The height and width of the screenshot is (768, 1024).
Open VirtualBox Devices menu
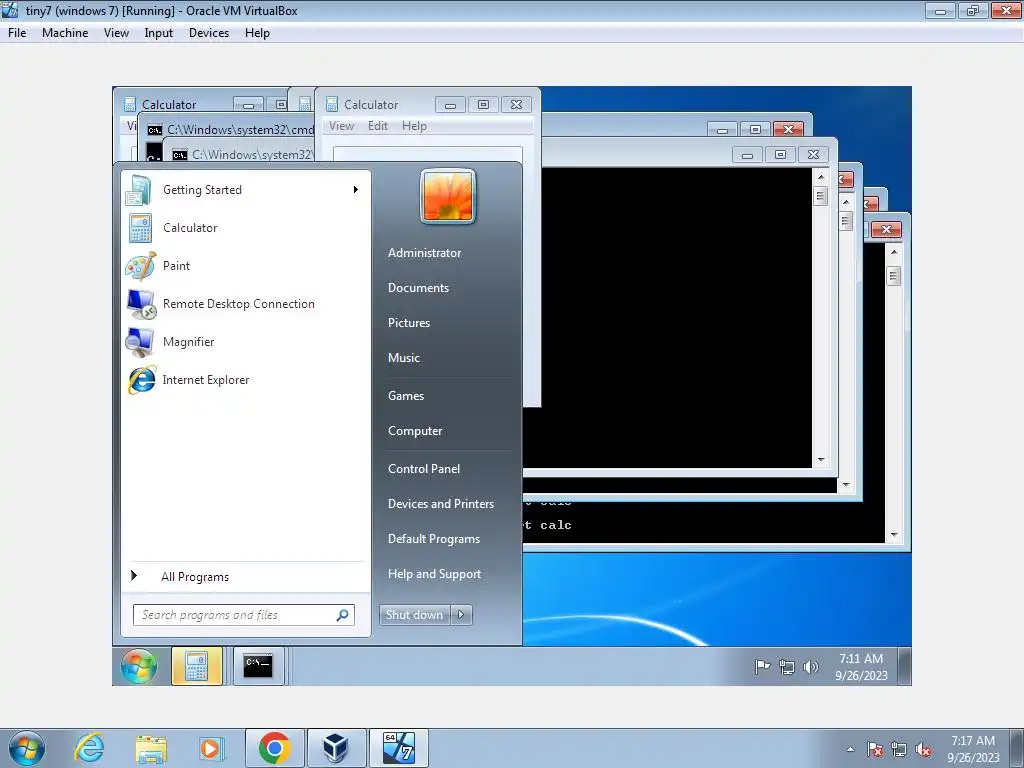tap(208, 33)
